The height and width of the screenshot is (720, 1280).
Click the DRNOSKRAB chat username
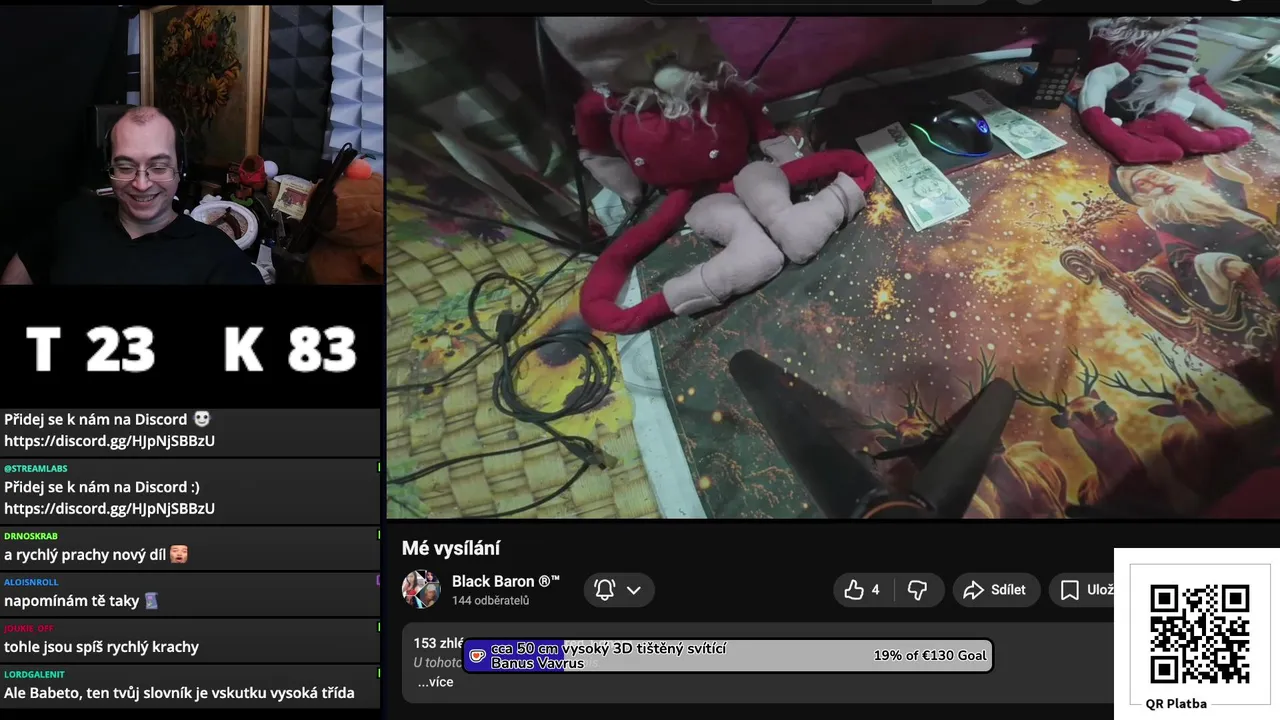pyautogui.click(x=31, y=536)
